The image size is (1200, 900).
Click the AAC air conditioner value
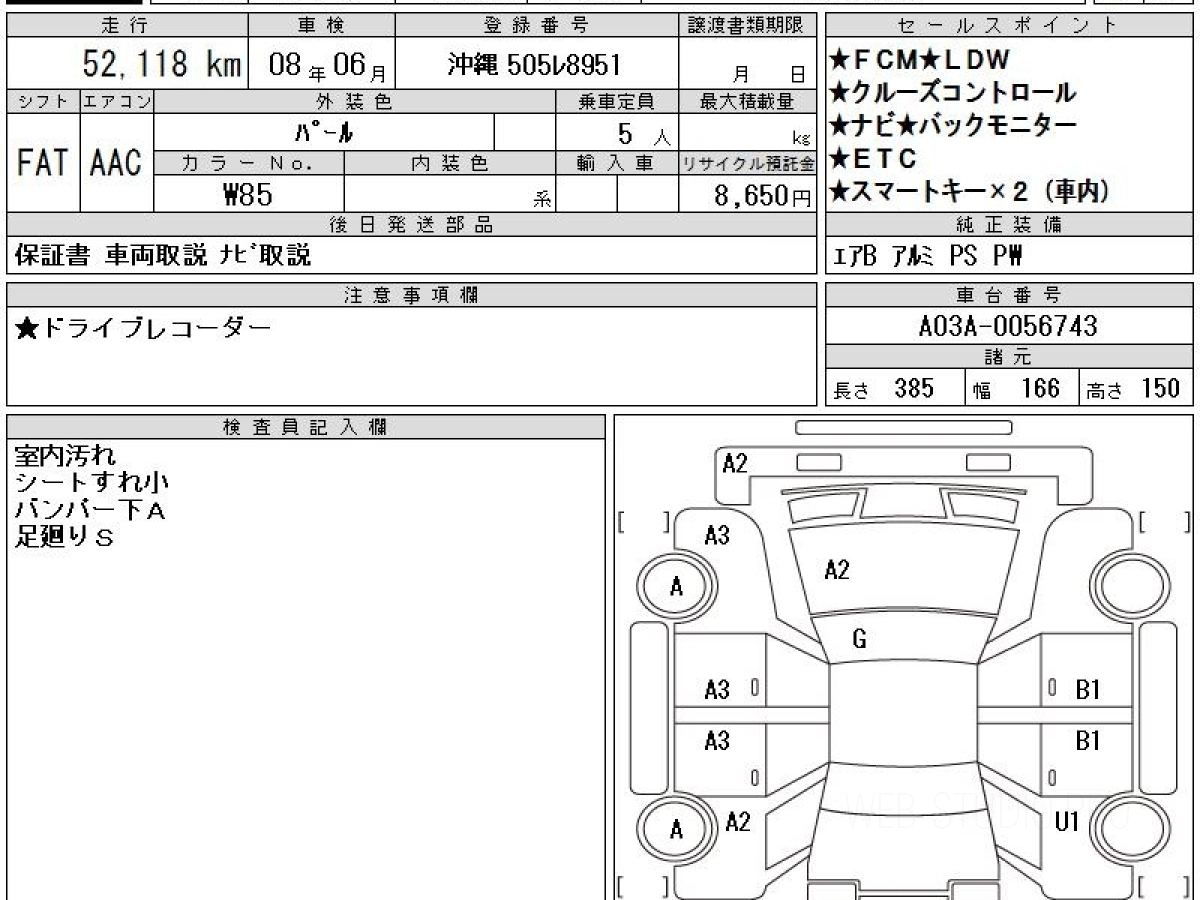[x=116, y=164]
